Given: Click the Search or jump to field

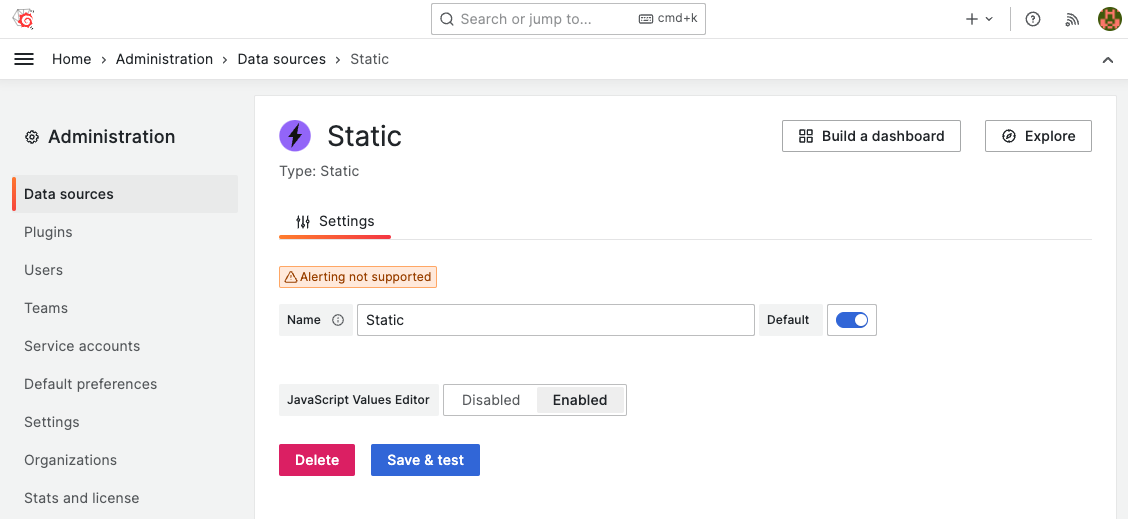Looking at the screenshot, I should point(568,19).
